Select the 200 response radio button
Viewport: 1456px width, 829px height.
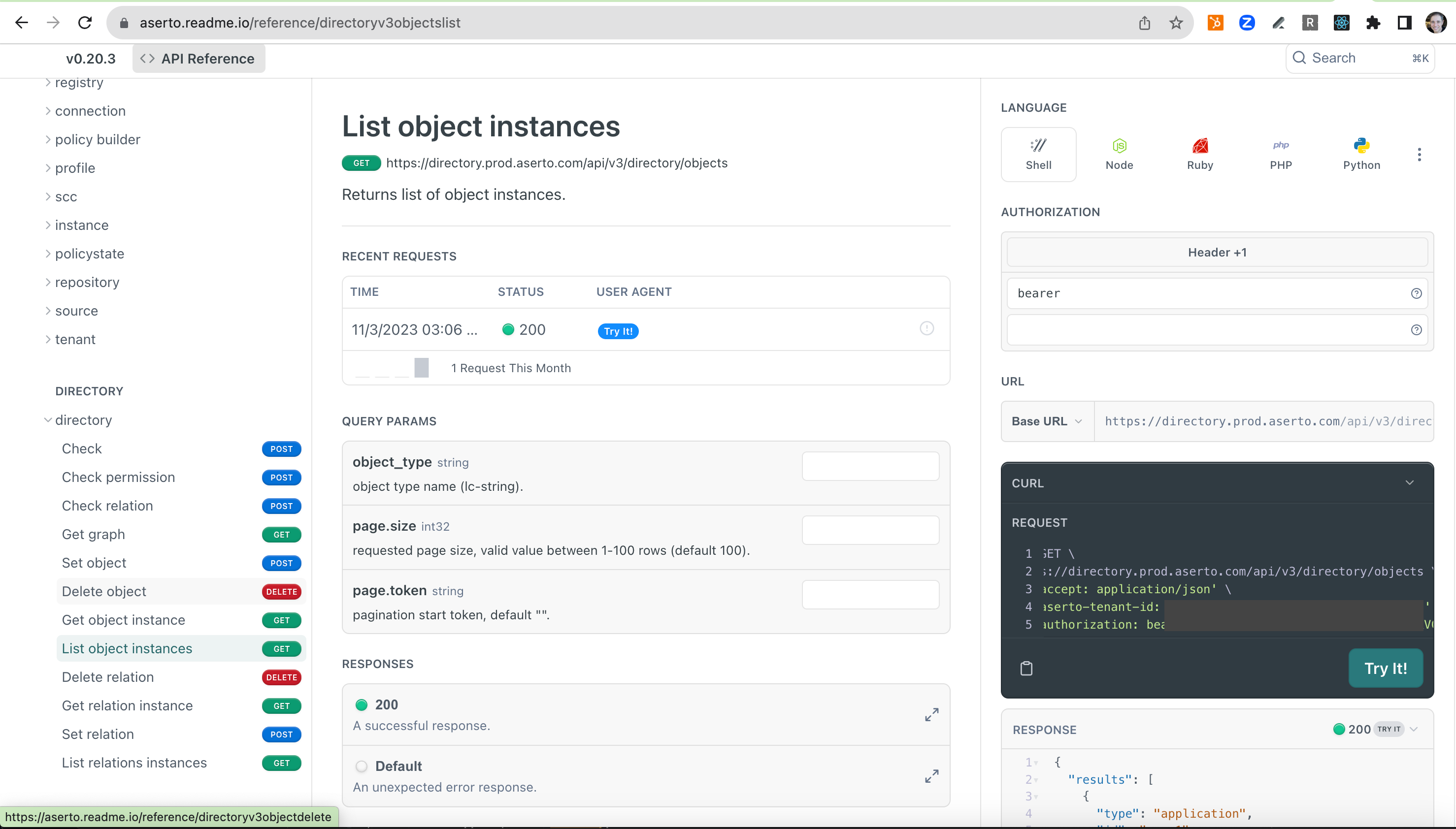click(361, 705)
